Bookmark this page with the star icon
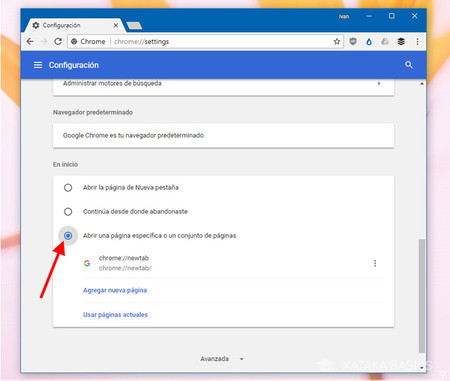 point(337,42)
